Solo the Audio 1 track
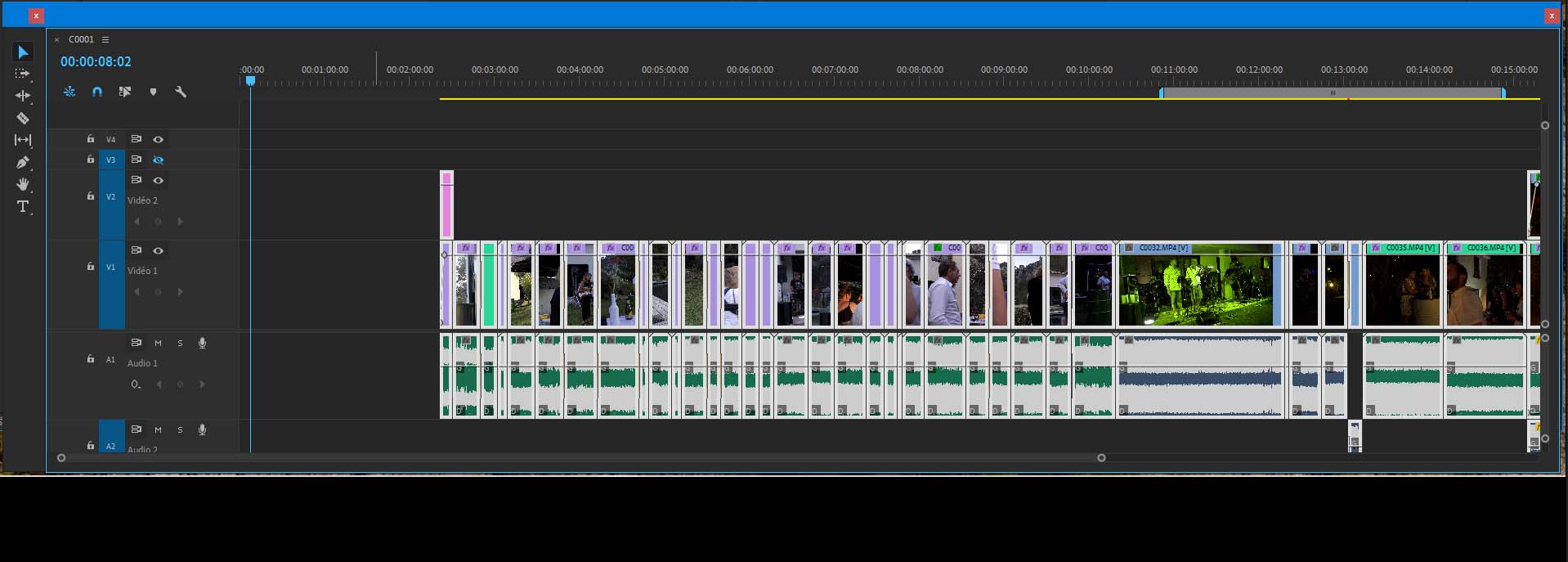The width and height of the screenshot is (1568, 562). click(180, 344)
